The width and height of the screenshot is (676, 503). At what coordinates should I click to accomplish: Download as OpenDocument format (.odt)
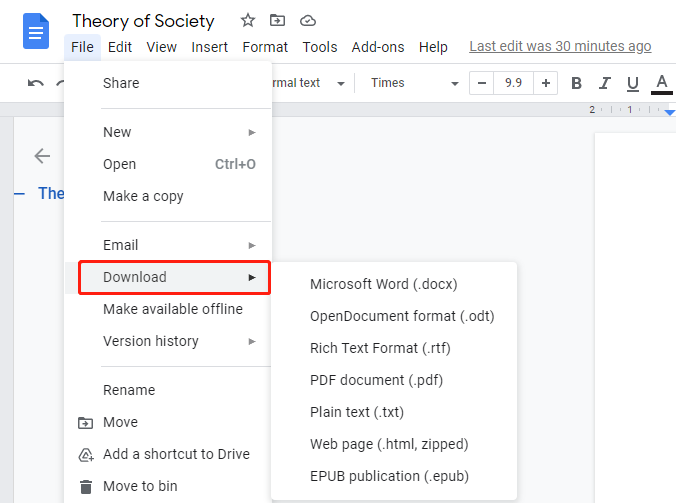coord(394,316)
